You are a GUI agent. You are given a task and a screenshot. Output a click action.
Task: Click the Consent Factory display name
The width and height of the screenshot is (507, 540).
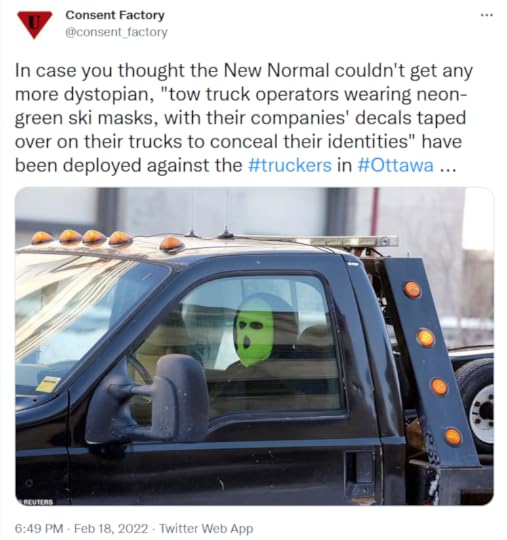click(115, 15)
